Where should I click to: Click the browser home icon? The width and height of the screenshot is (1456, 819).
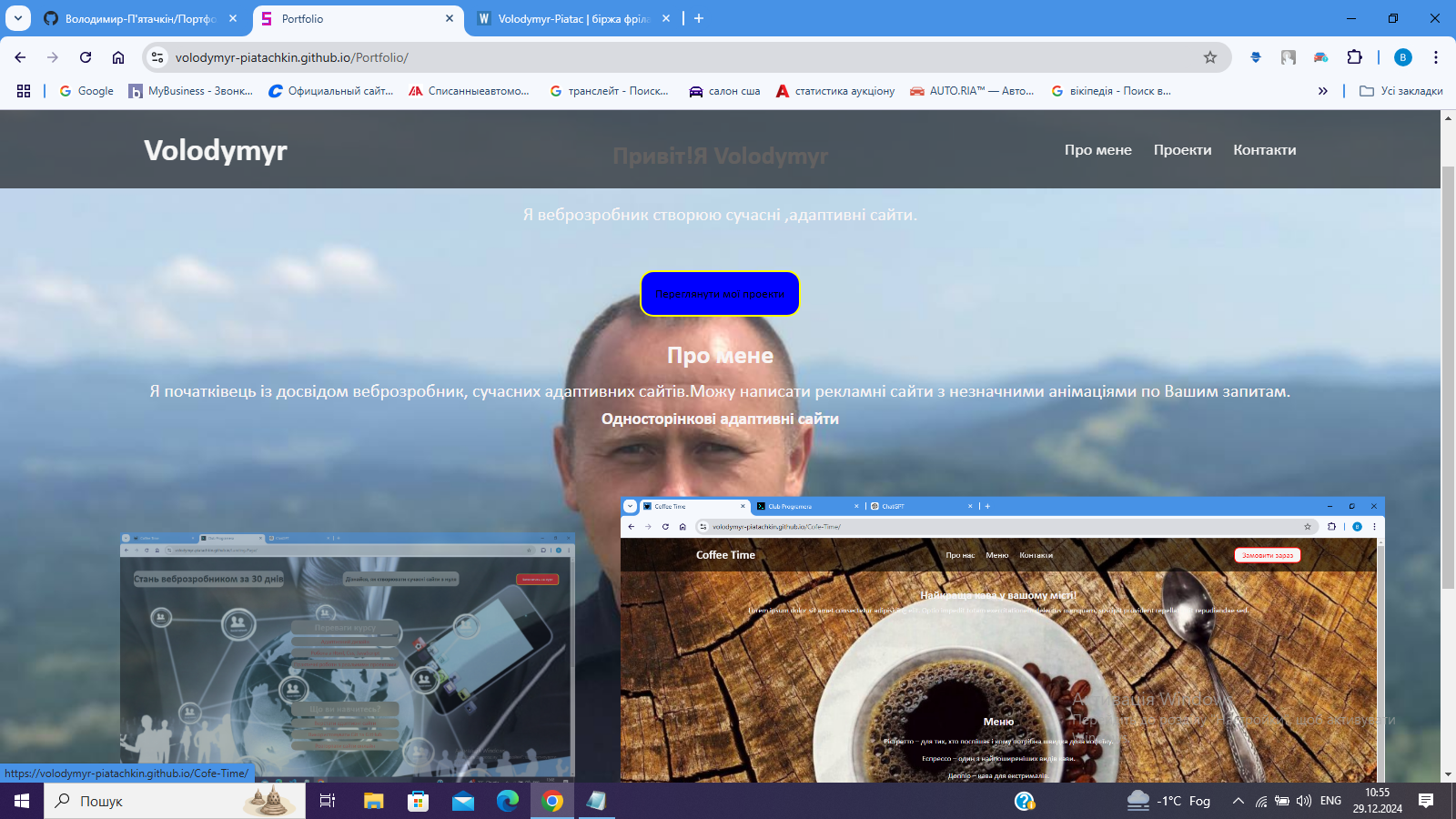[118, 57]
